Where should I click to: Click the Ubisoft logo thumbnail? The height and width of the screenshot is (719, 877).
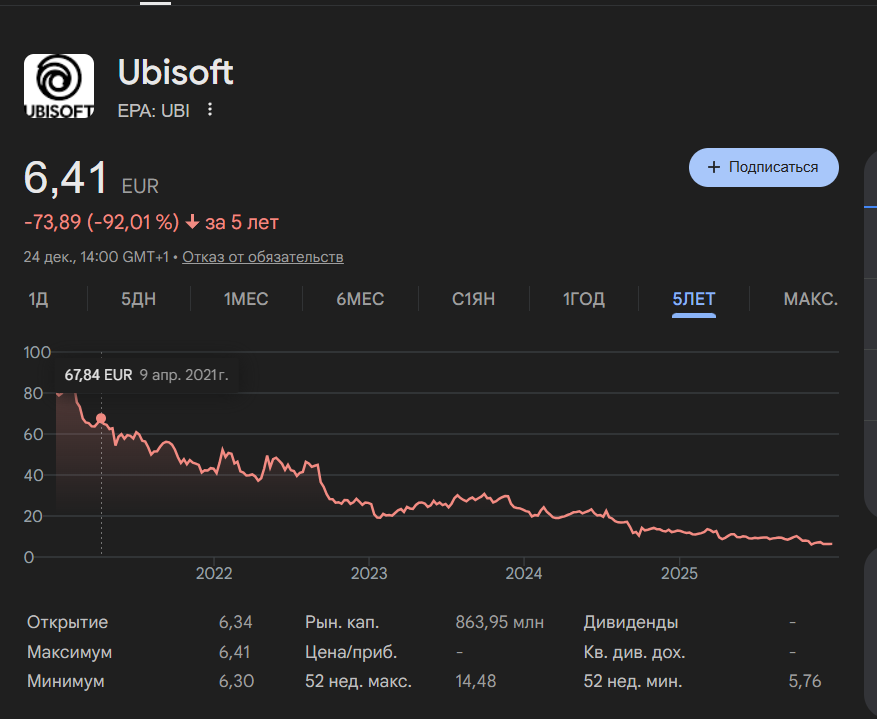(59, 88)
